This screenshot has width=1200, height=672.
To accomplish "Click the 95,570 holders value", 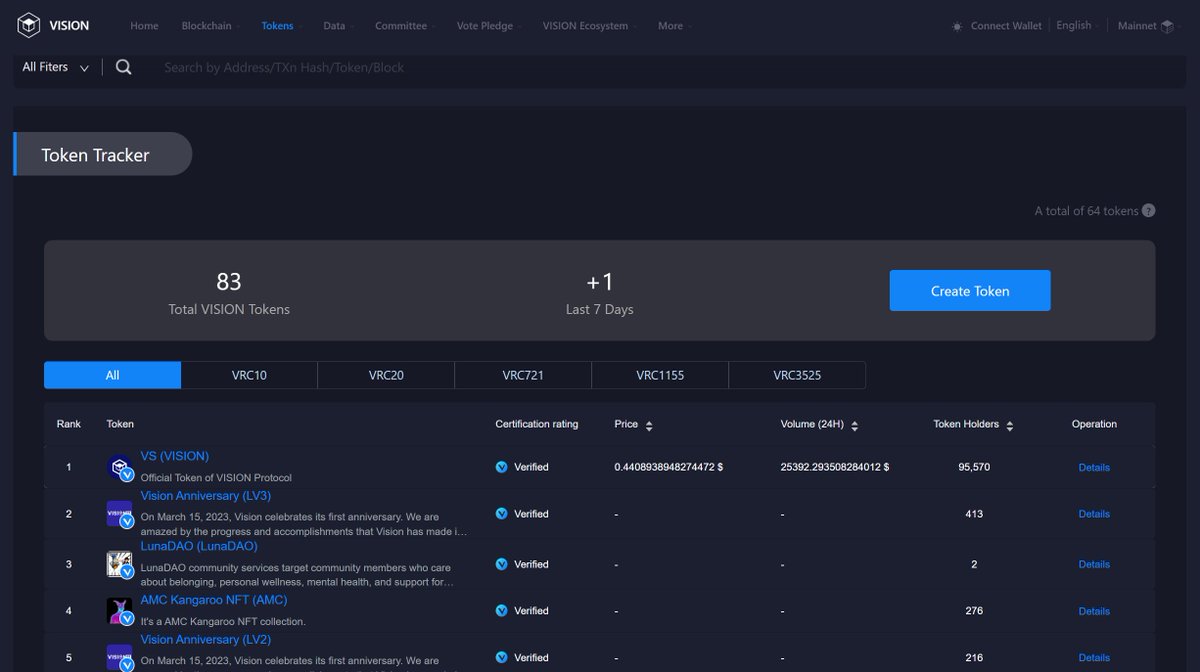I will pyautogui.click(x=974, y=467).
